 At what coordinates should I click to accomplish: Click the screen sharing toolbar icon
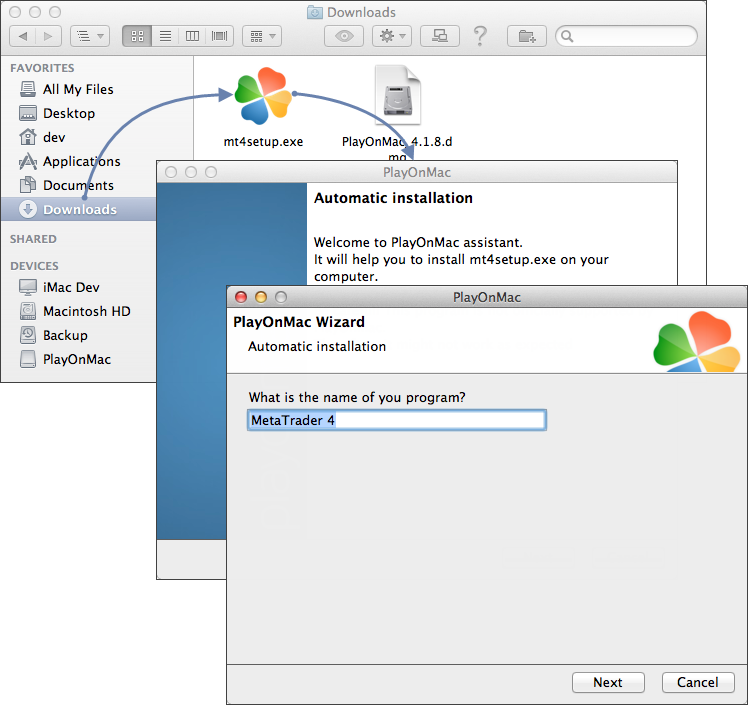pyautogui.click(x=439, y=36)
